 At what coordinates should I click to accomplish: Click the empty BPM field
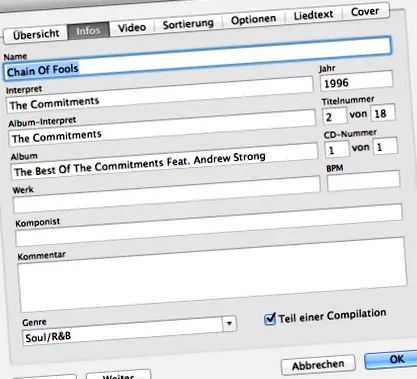363,180
